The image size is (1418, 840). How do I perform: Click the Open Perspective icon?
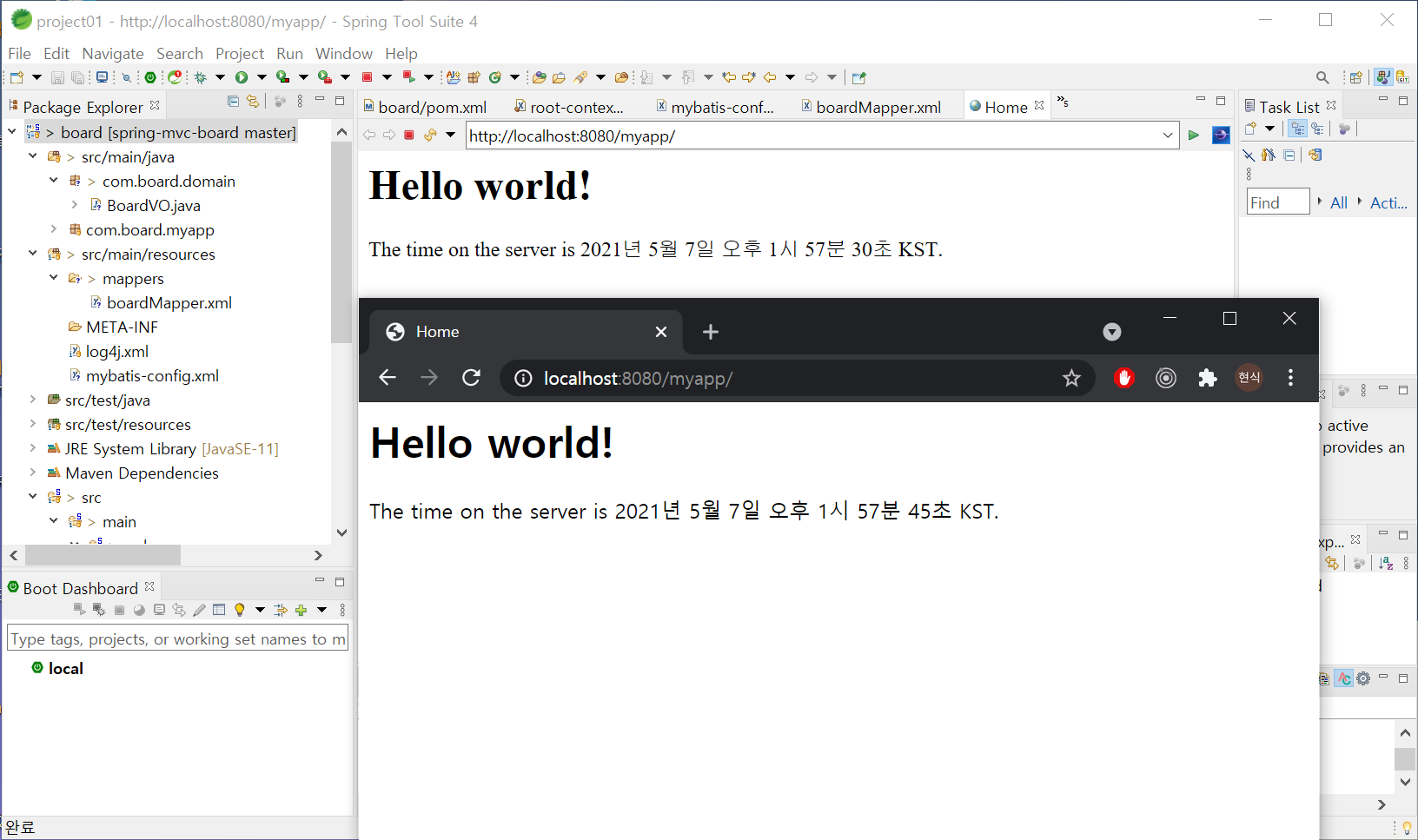pyautogui.click(x=1355, y=77)
